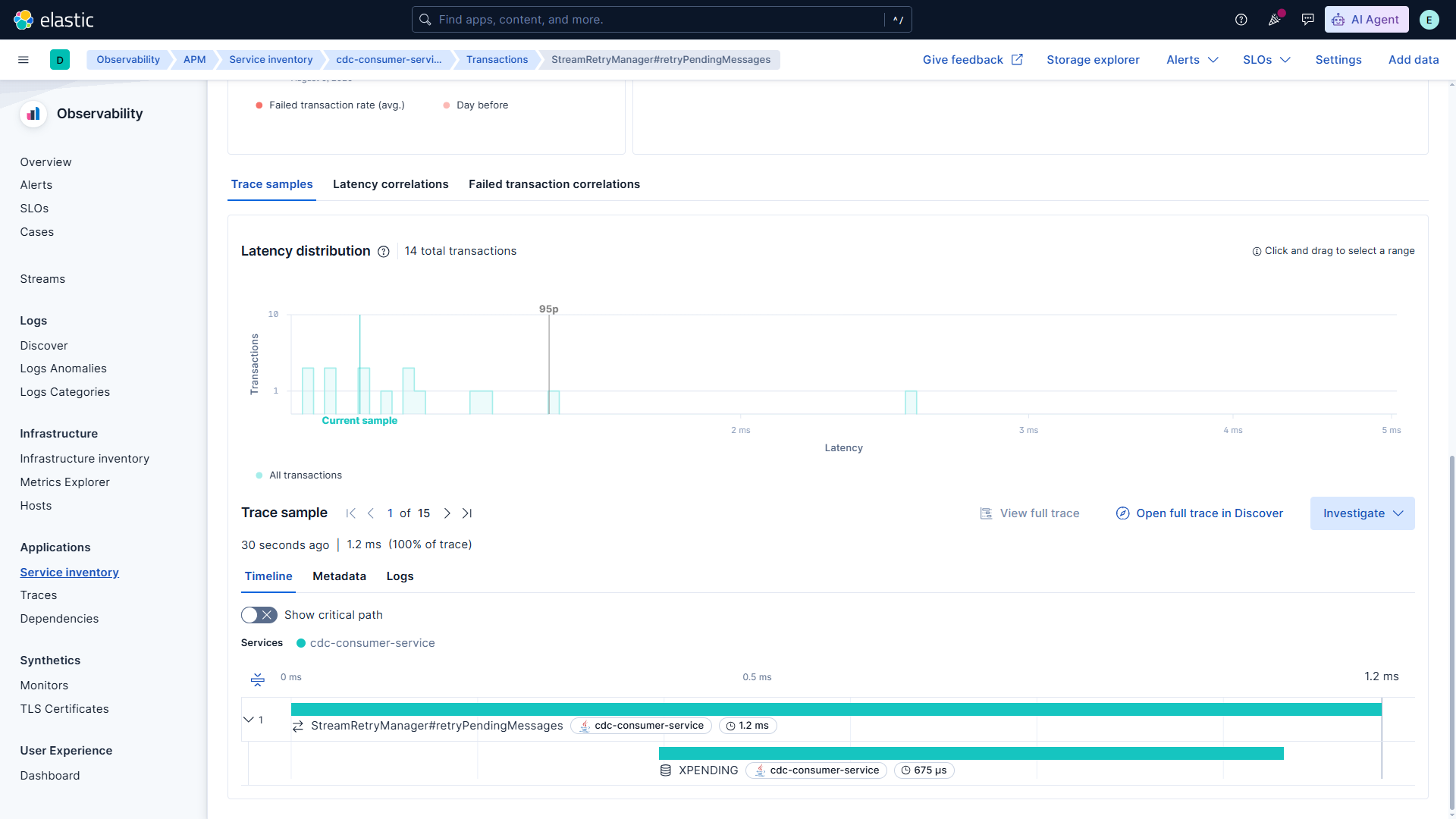The image size is (1456, 819).
Task: Expand the Alerts dropdown in header
Action: [x=1192, y=60]
